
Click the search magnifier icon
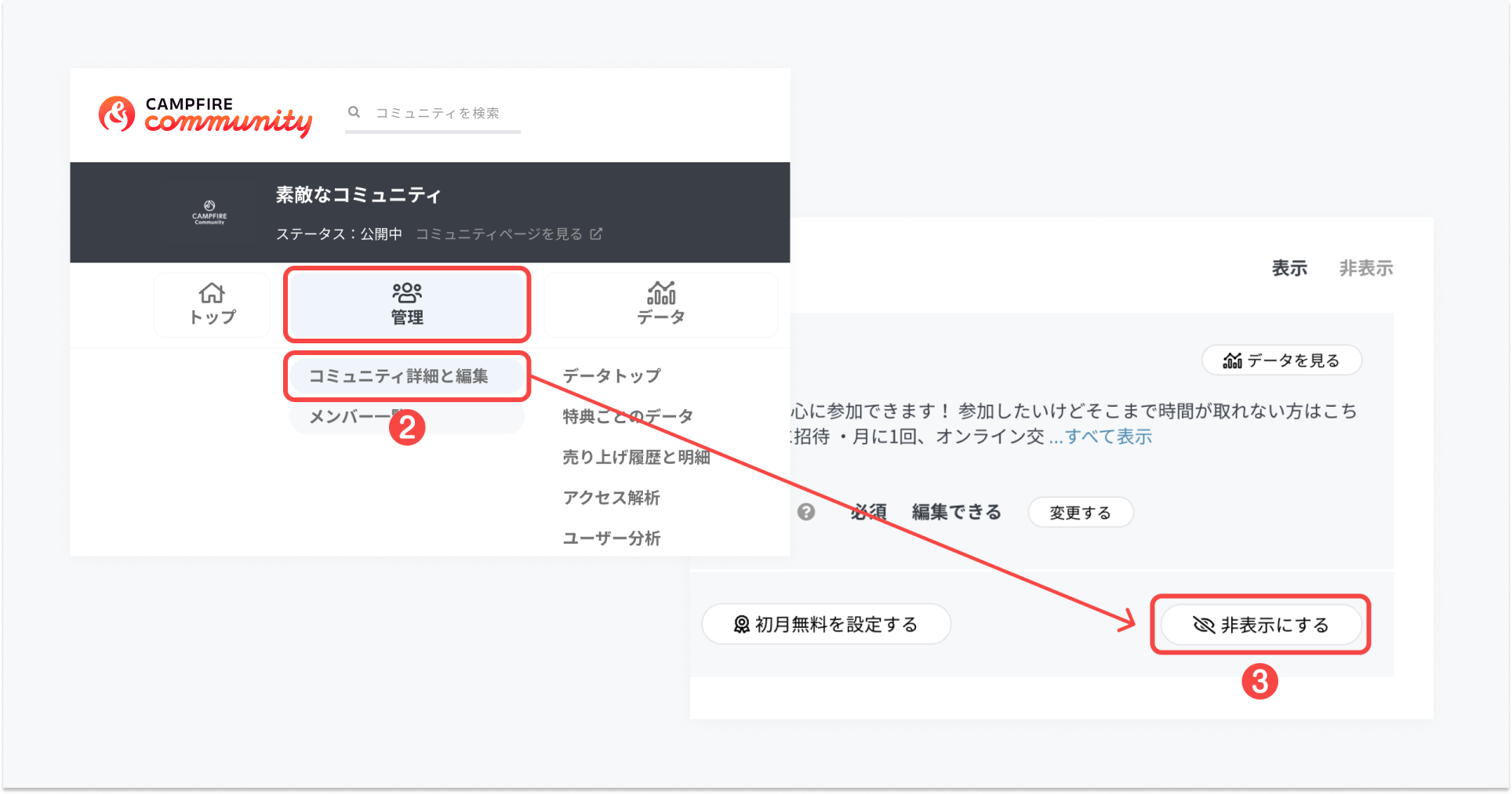(x=354, y=112)
